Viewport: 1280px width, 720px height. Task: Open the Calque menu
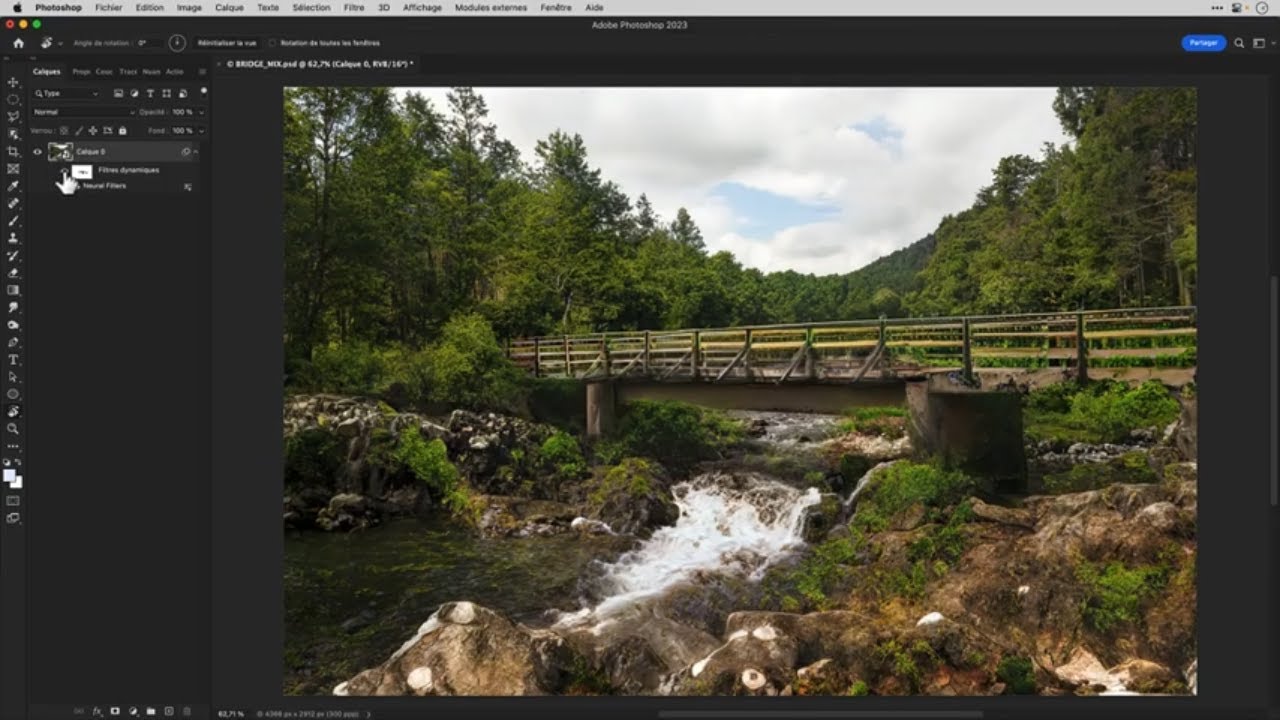point(229,7)
